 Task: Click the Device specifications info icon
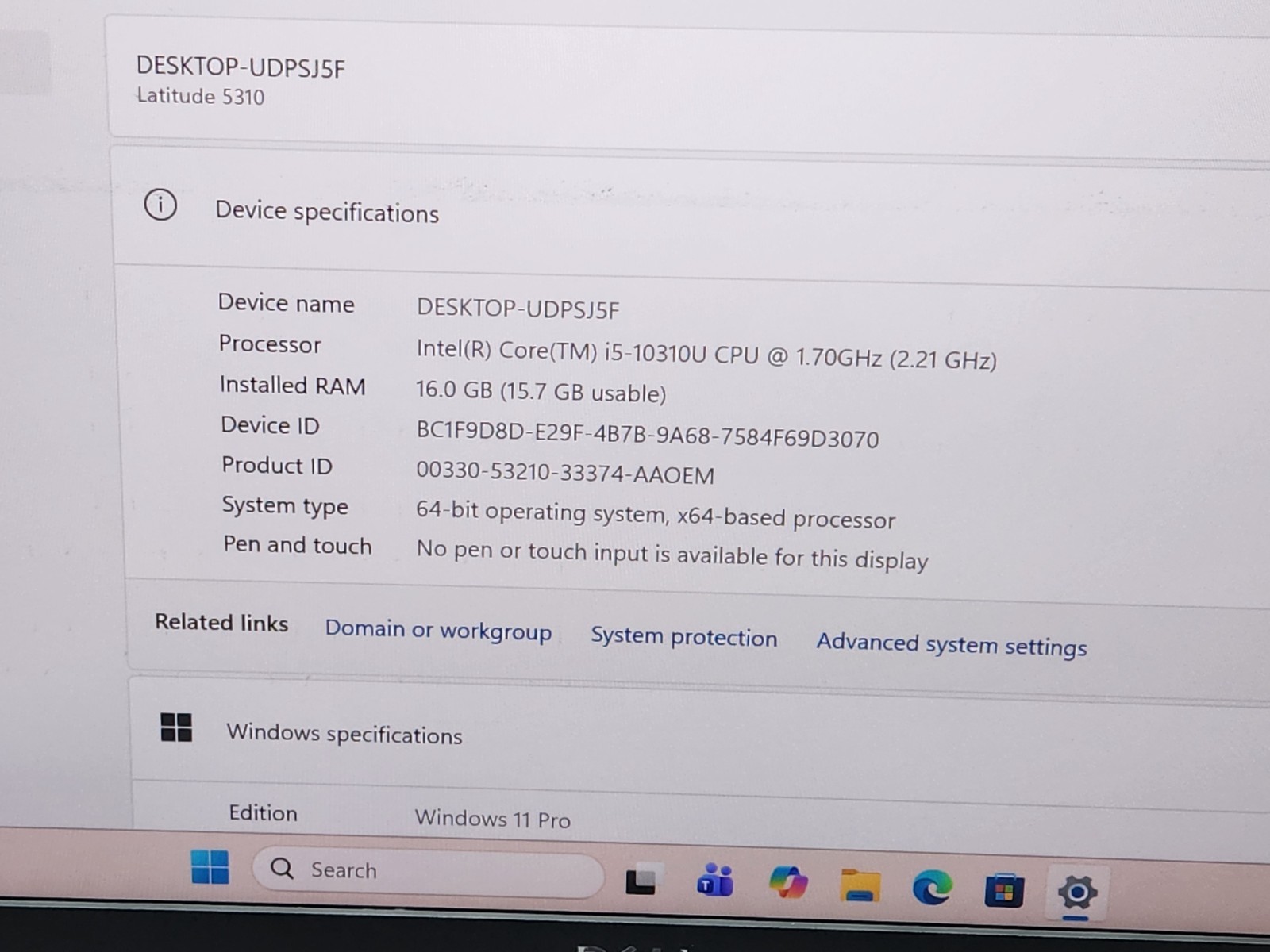point(160,205)
